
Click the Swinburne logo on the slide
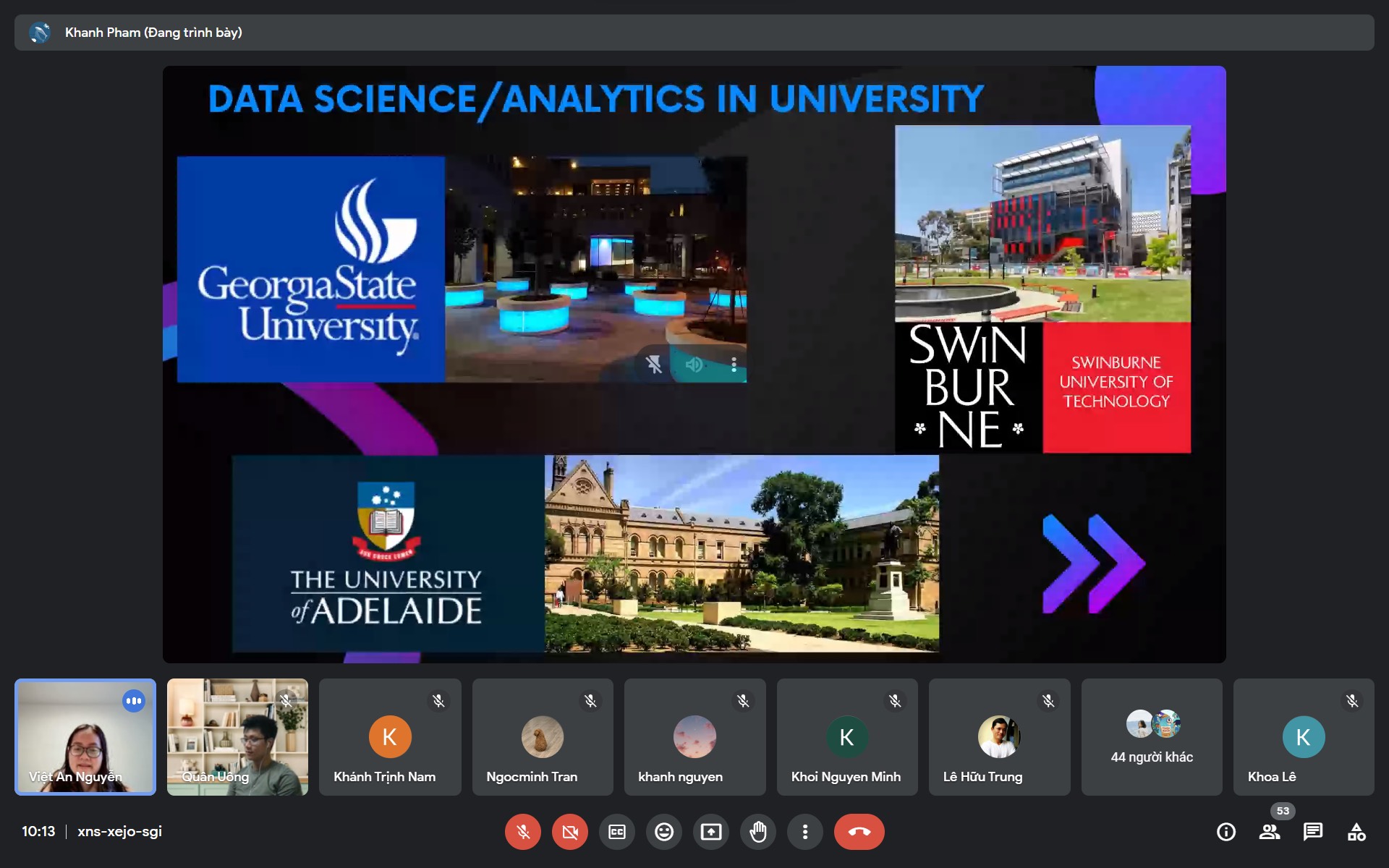(968, 387)
